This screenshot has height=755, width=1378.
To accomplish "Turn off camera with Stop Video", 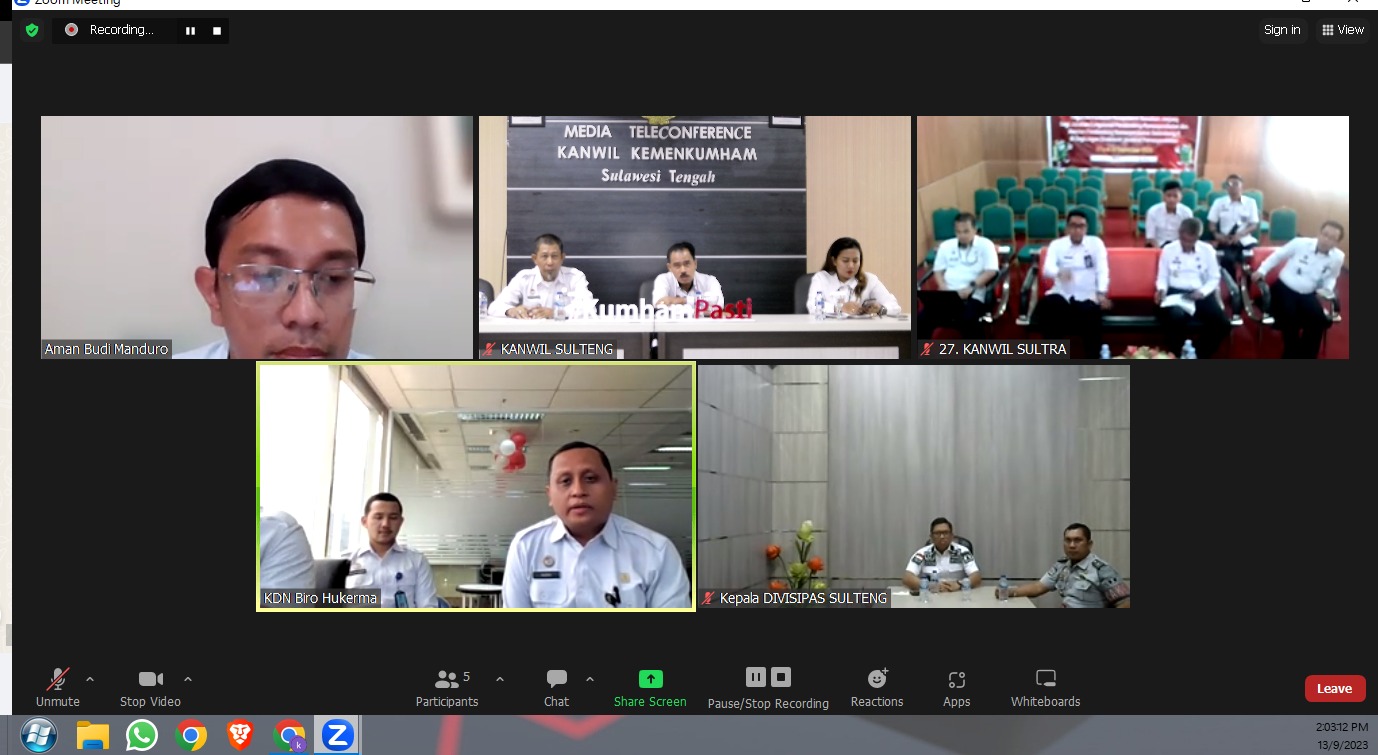I will click(x=150, y=687).
